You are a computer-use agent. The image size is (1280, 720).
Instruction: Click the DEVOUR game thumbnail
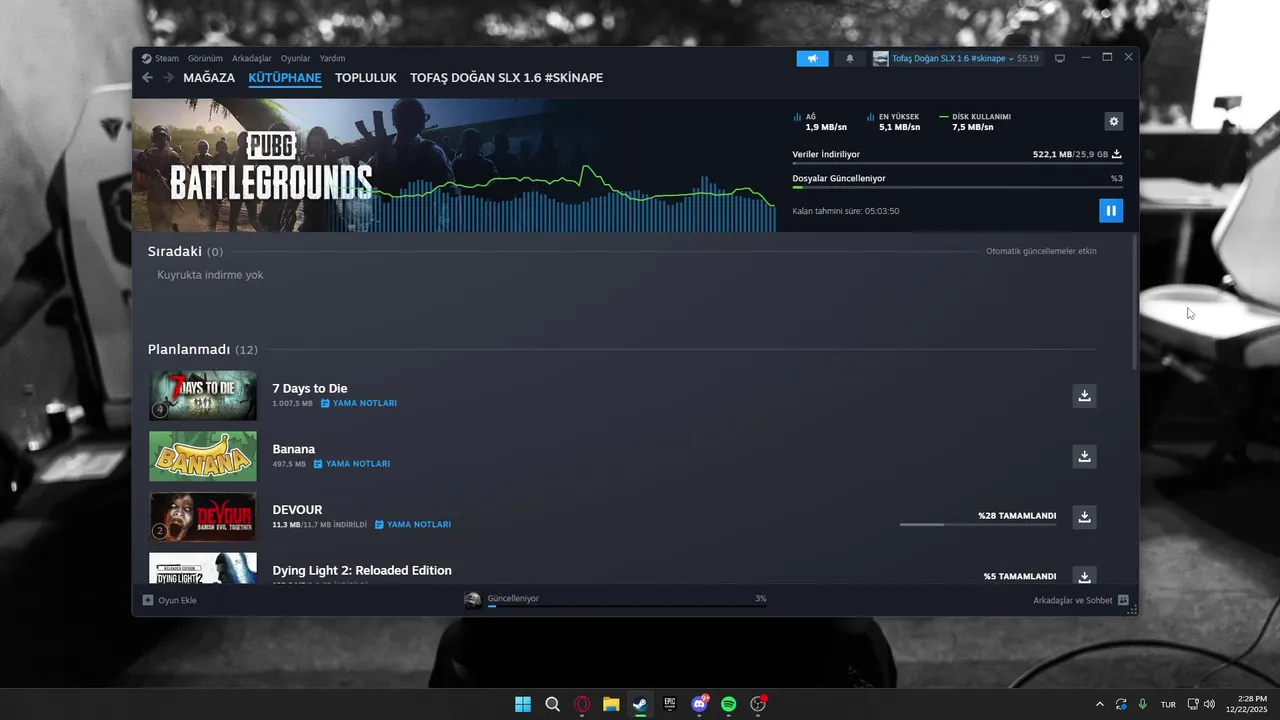coord(203,517)
